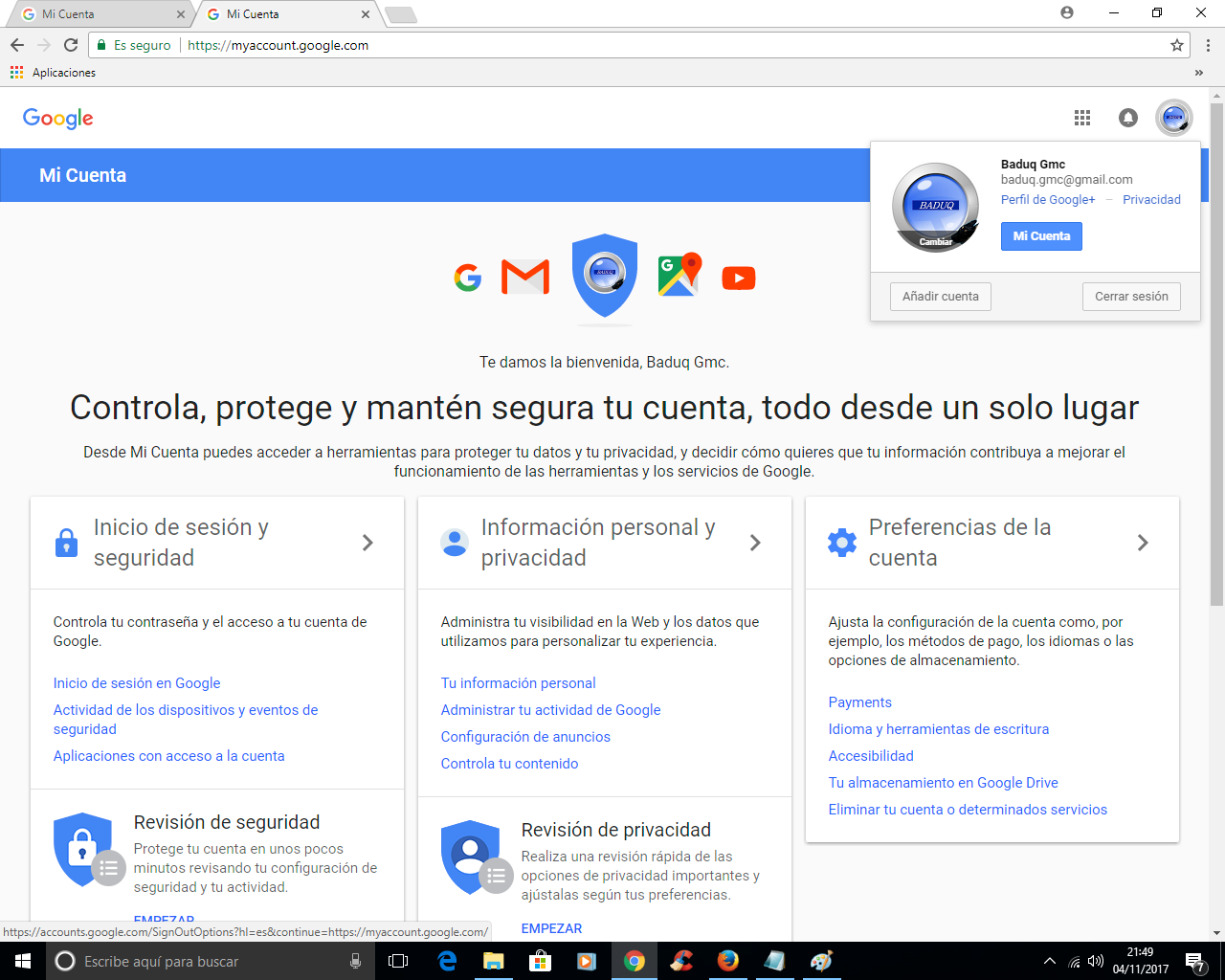Click the YouTube icon
The width and height of the screenshot is (1225, 980).
tap(738, 278)
